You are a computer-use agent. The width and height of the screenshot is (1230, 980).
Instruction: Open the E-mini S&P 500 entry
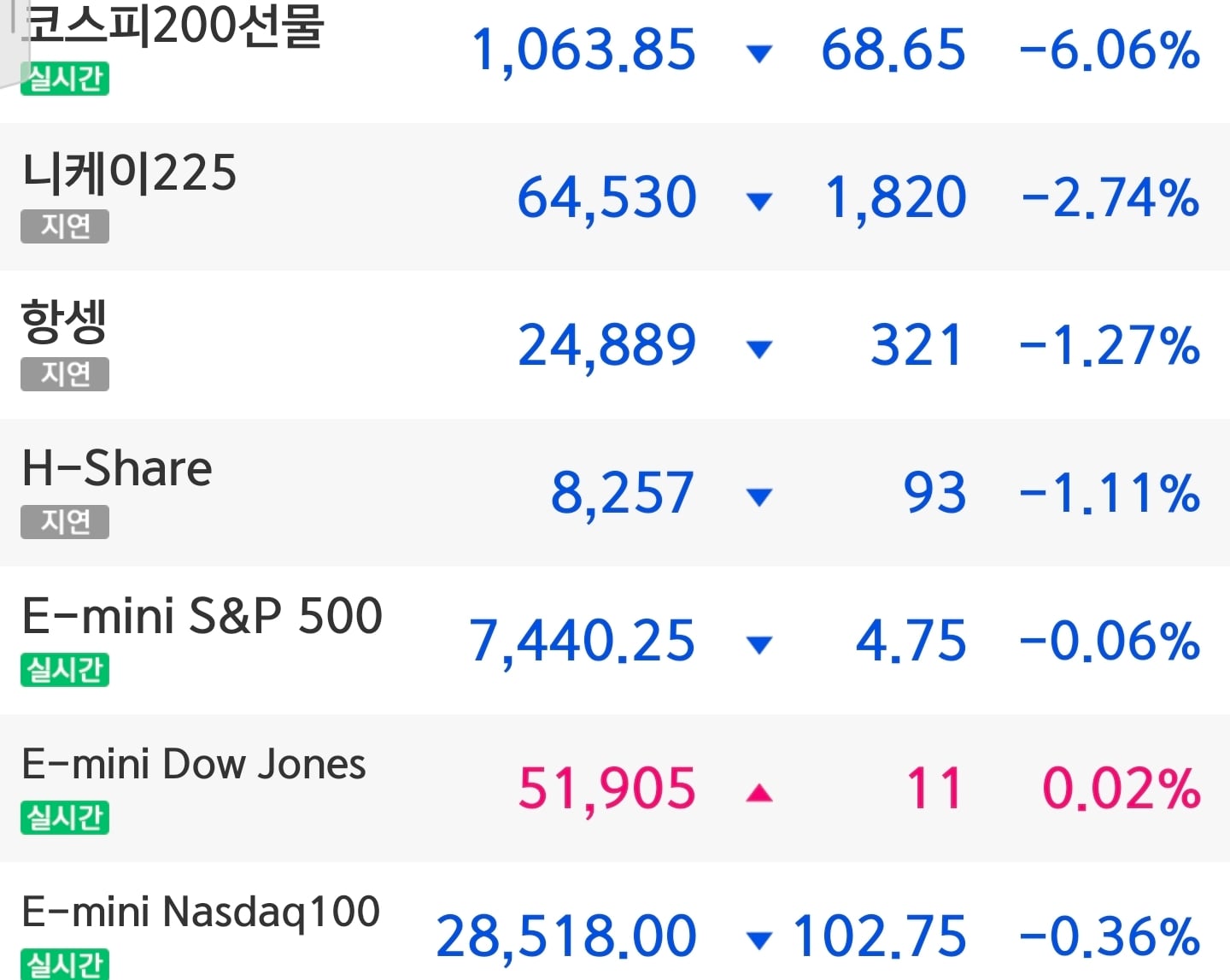click(x=615, y=640)
